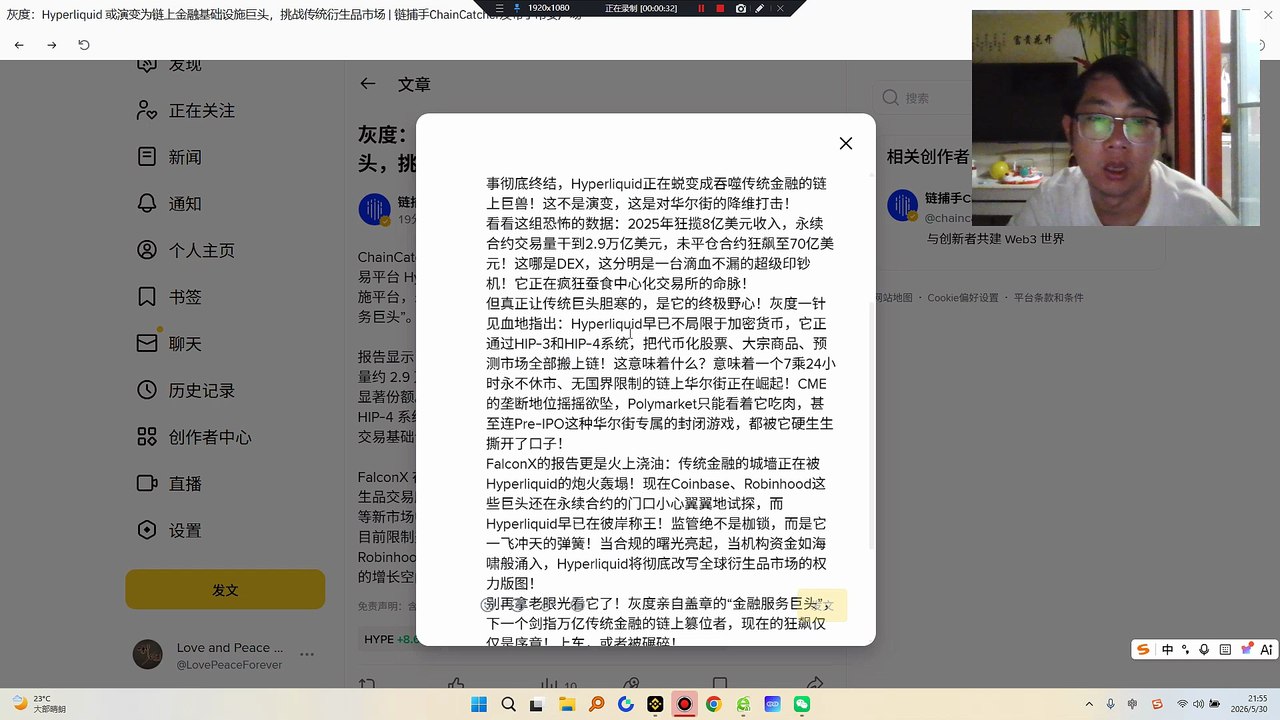Toggle the recorder toolbar pin
The height and width of the screenshot is (720, 1280).
click(x=517, y=8)
